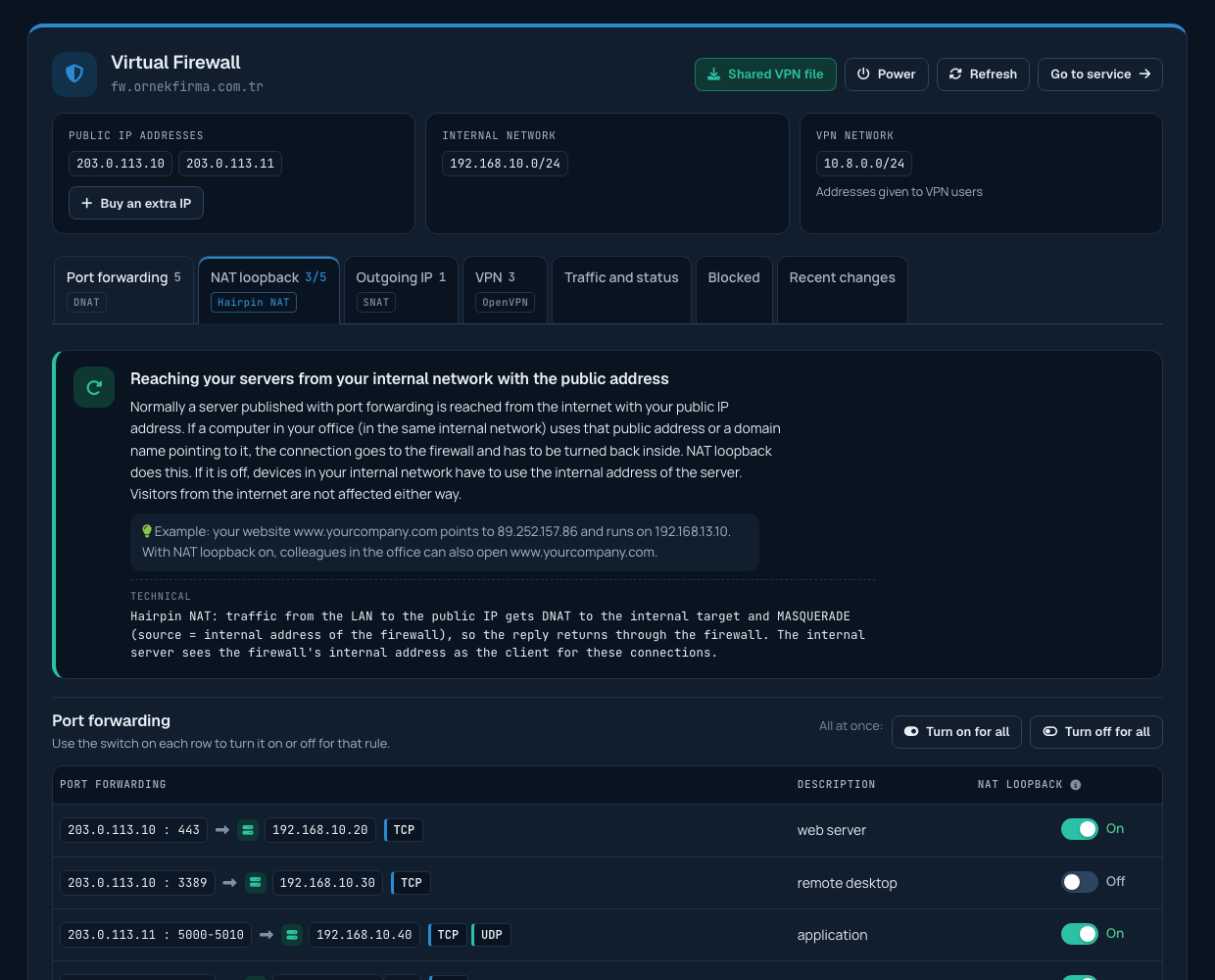
Task: Select public IP 203.0.113.11 chip
Action: tap(230, 164)
